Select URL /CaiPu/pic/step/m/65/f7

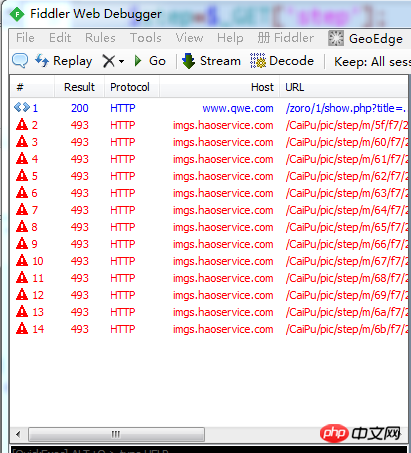(x=347, y=227)
